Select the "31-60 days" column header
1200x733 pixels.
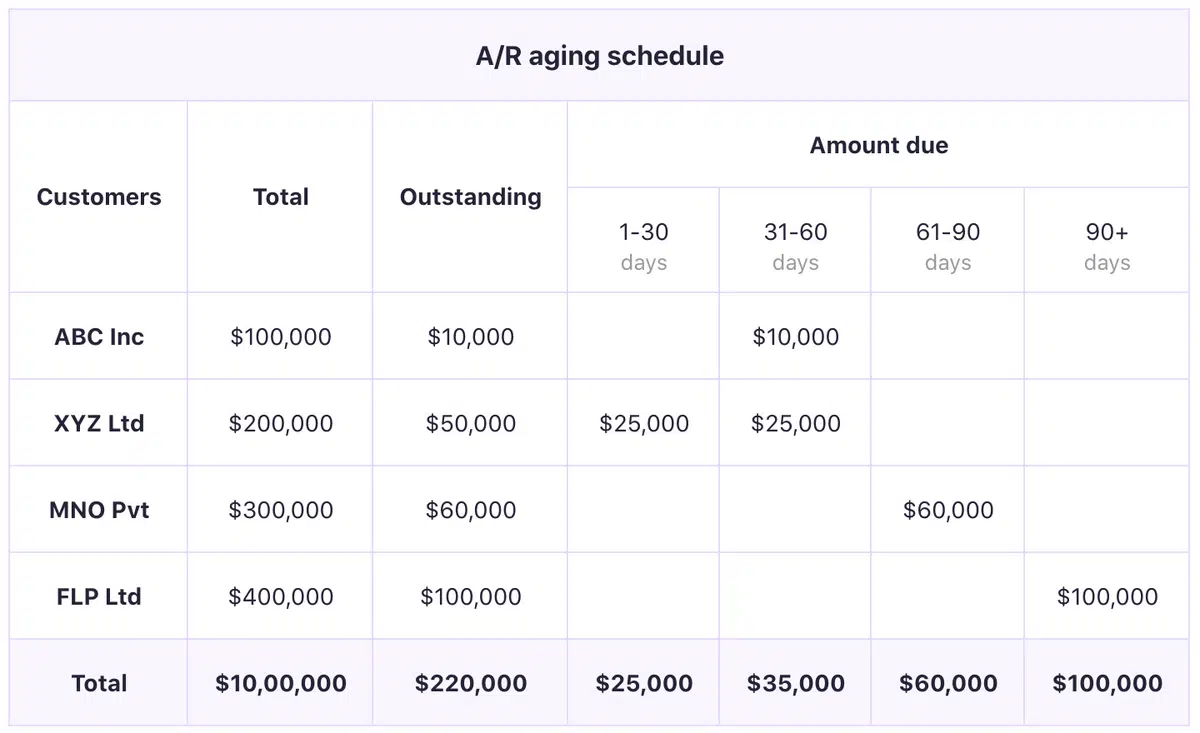point(795,246)
